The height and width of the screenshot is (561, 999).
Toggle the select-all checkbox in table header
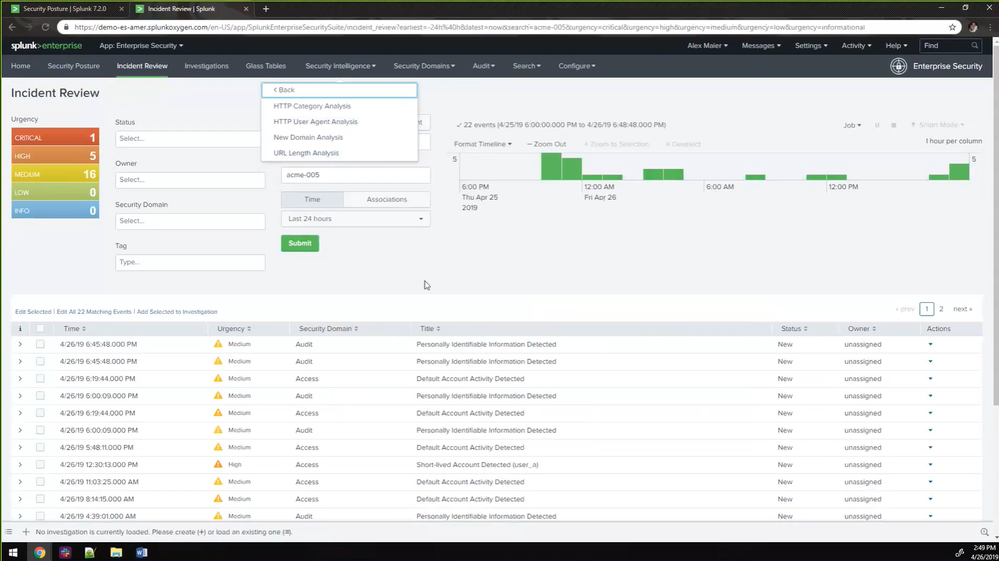(40, 329)
